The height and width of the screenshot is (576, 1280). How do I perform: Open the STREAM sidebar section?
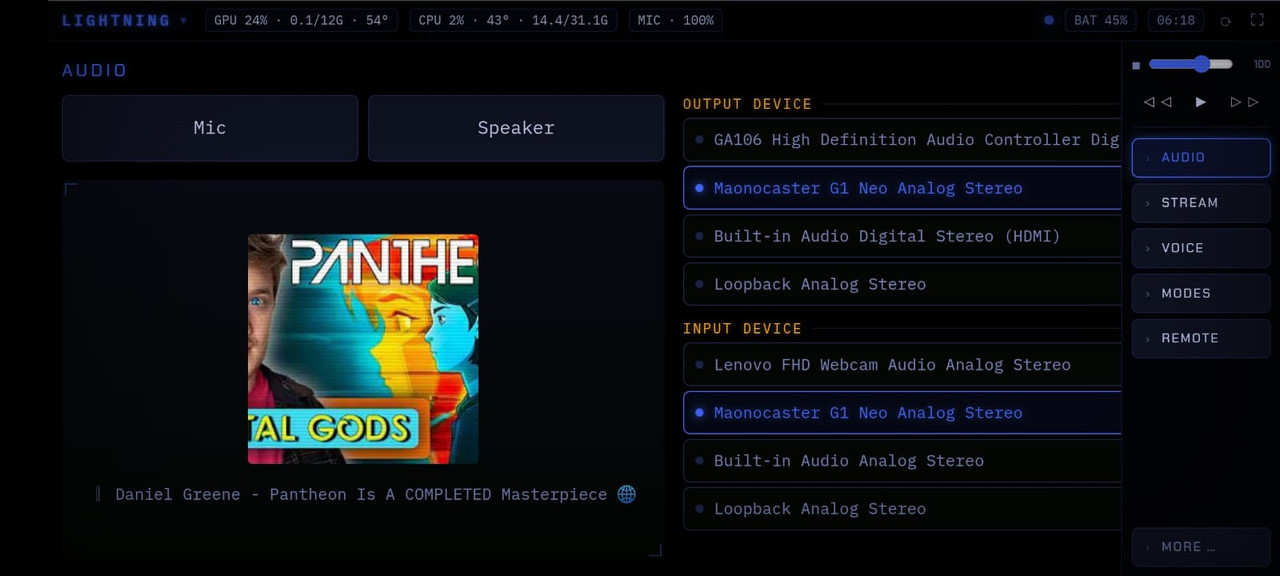click(1201, 203)
